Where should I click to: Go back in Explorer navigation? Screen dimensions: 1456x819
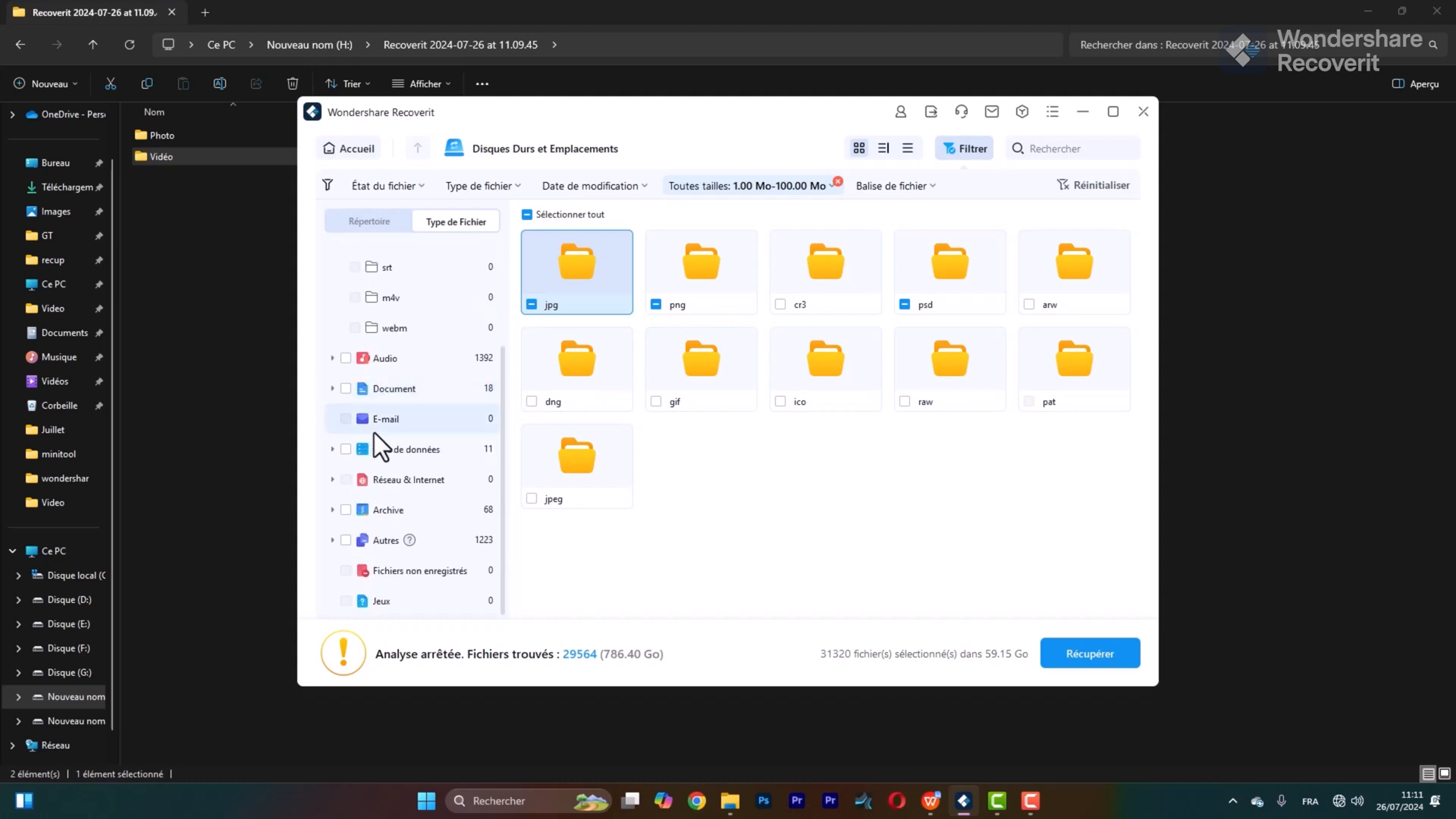click(x=20, y=45)
